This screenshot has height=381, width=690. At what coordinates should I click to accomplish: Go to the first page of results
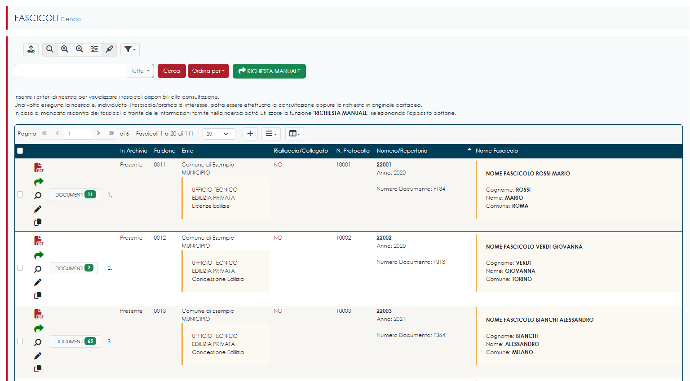[44, 133]
